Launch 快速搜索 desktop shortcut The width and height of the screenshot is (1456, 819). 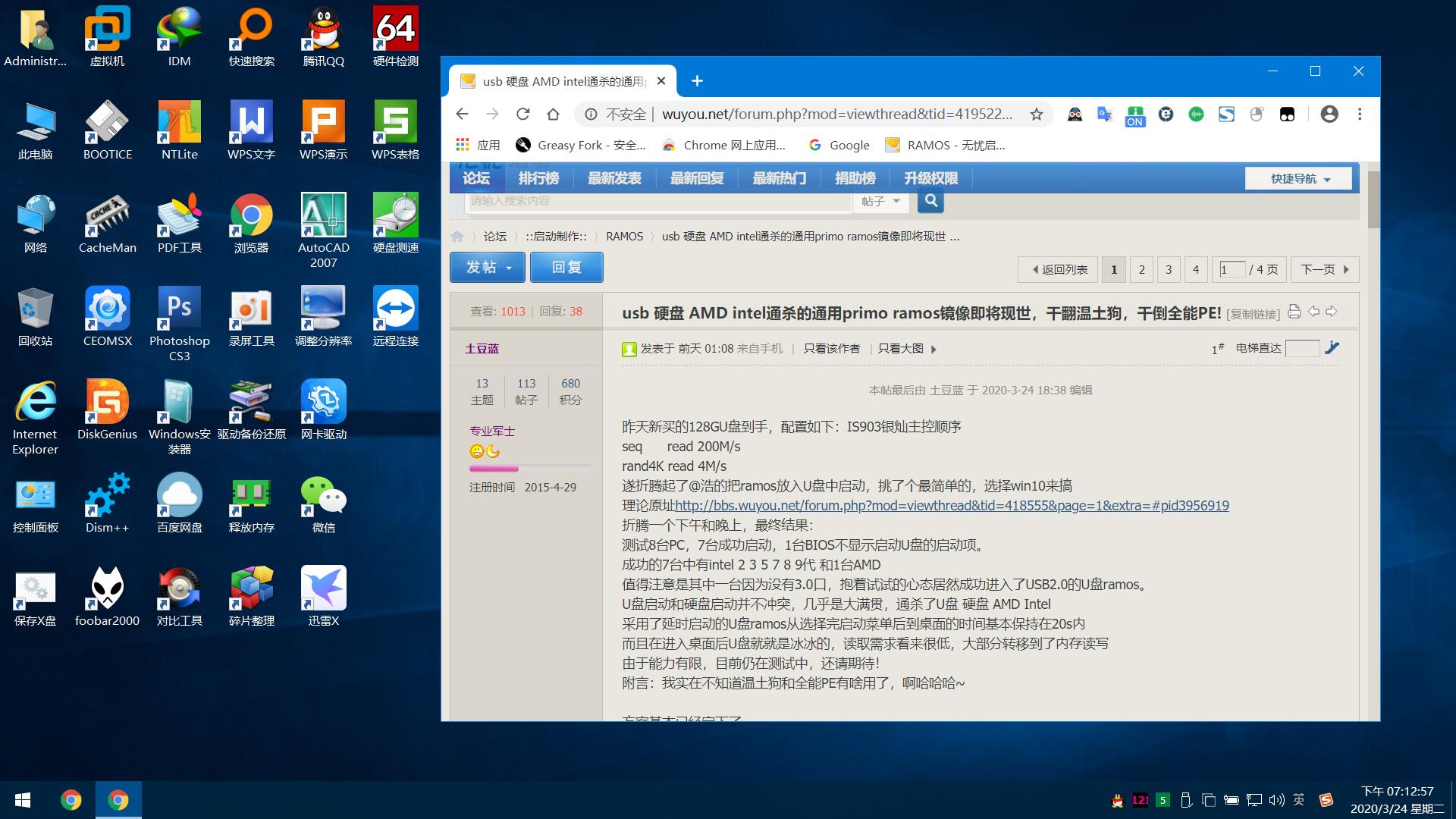(x=251, y=36)
